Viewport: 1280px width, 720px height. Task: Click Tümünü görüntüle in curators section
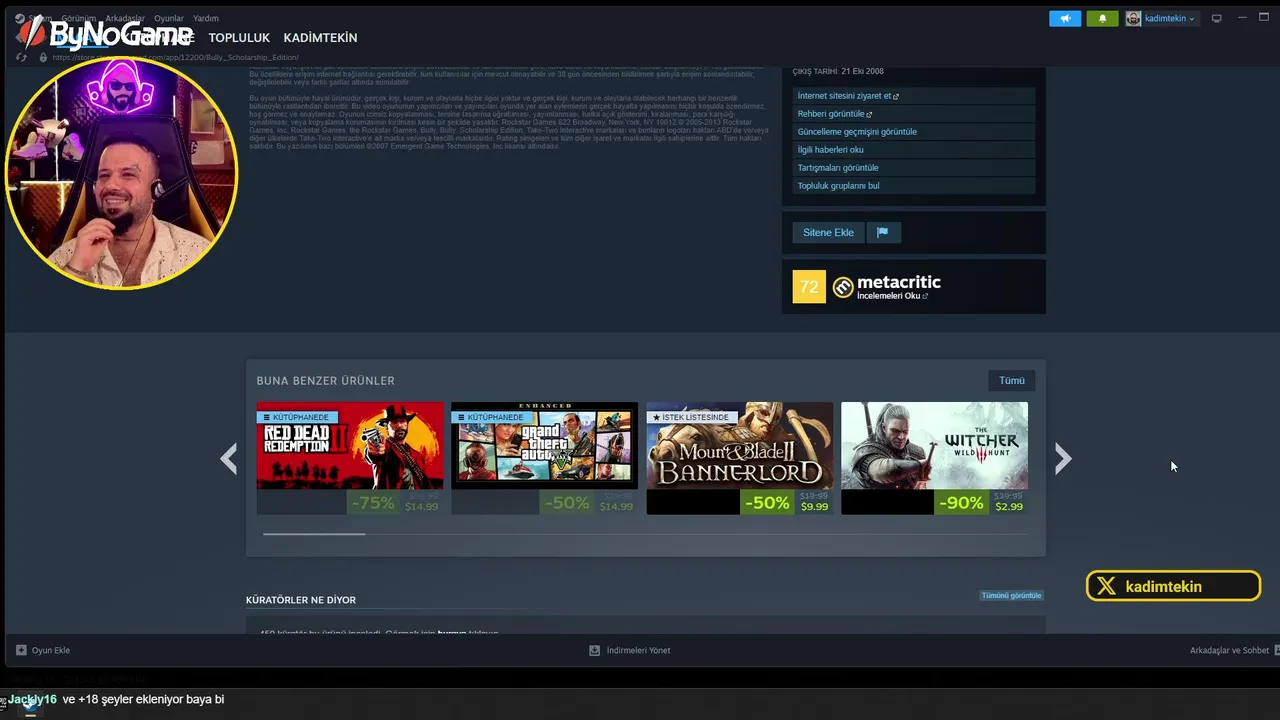click(x=1011, y=595)
